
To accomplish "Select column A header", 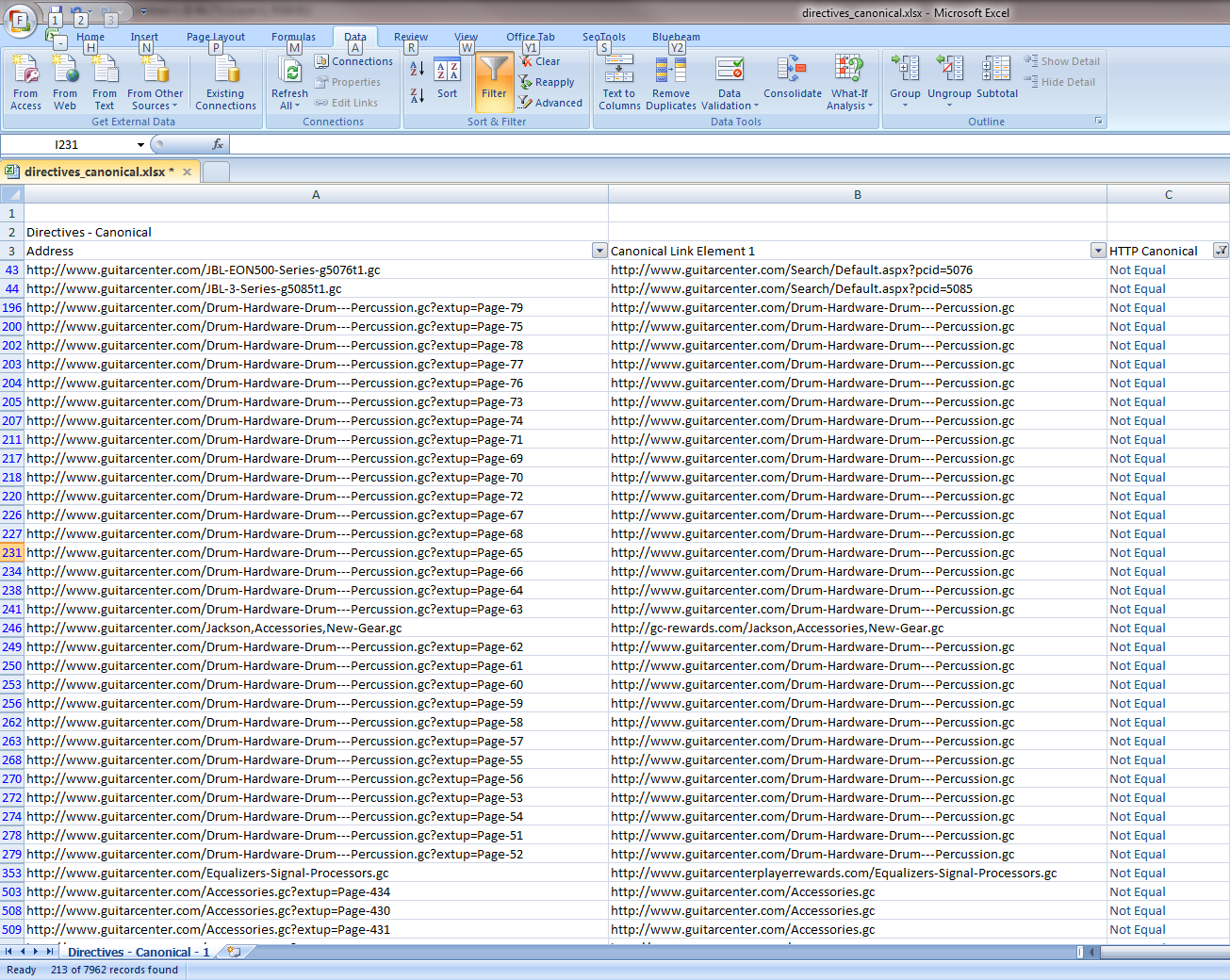I will (x=316, y=194).
